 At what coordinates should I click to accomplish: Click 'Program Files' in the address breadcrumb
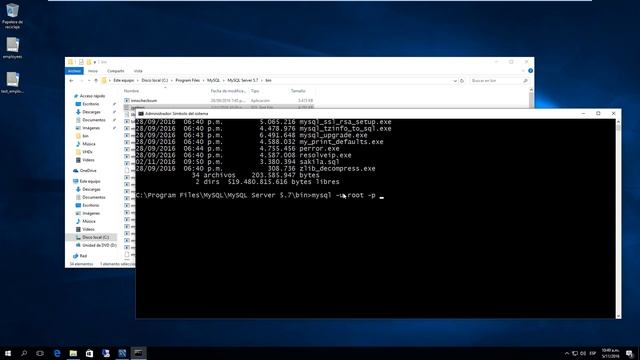[187, 80]
